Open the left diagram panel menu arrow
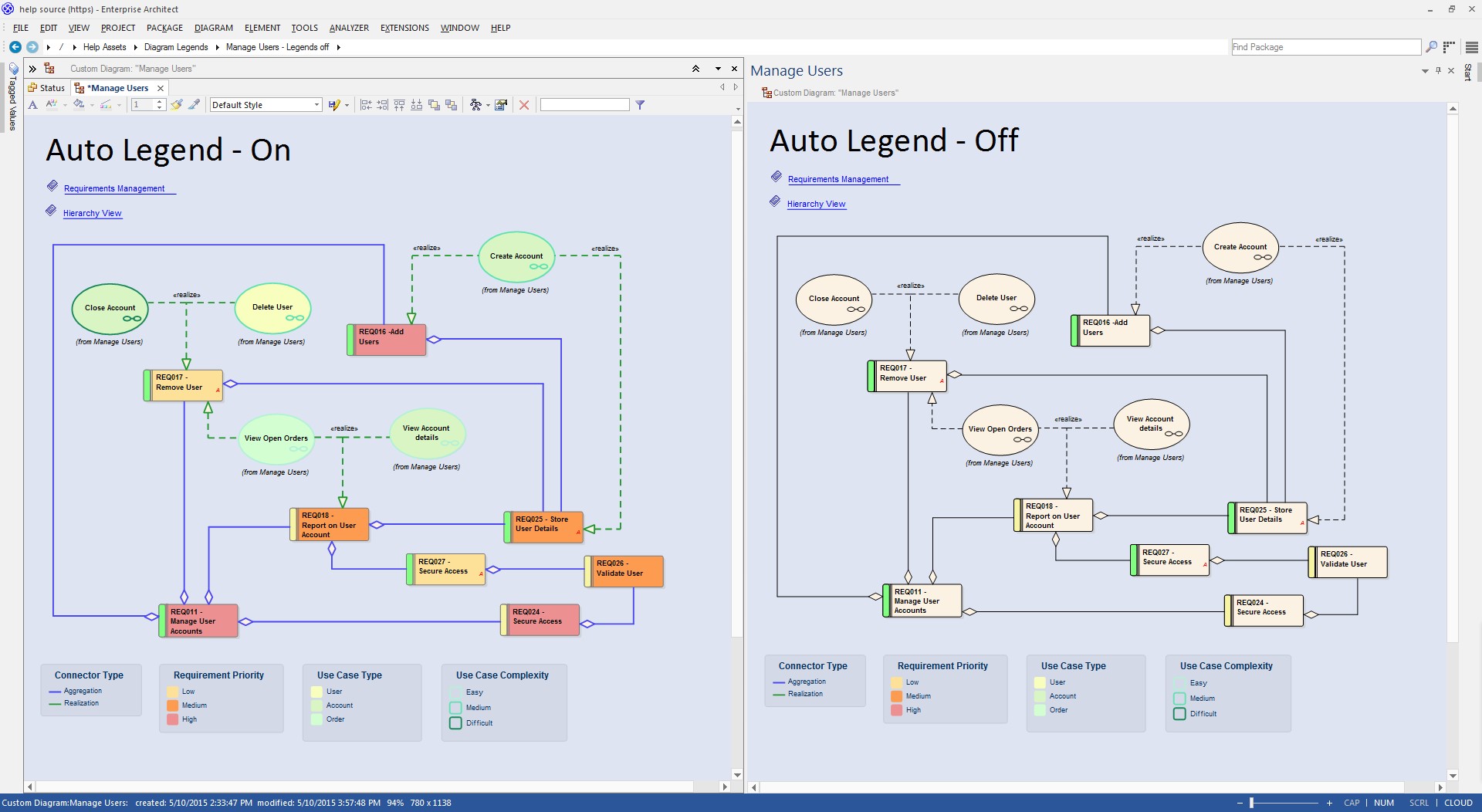 click(x=718, y=69)
